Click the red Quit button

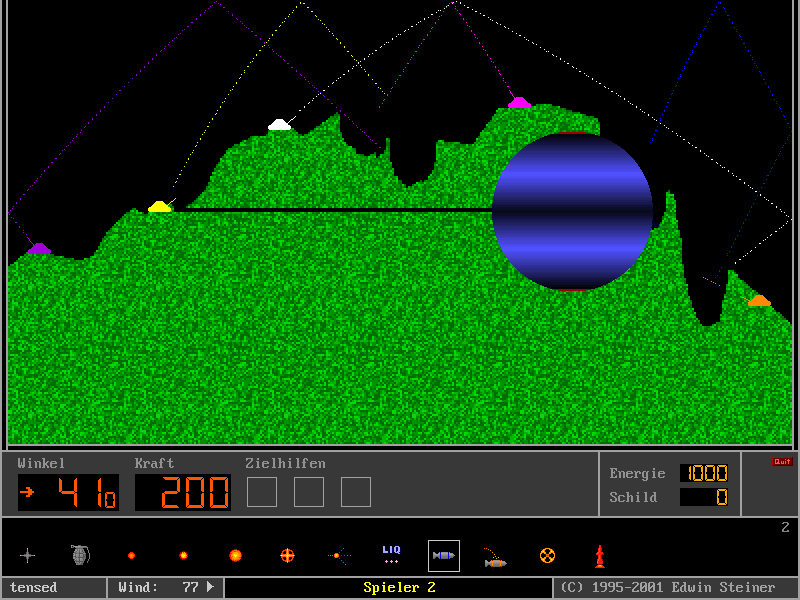pyautogui.click(x=781, y=462)
